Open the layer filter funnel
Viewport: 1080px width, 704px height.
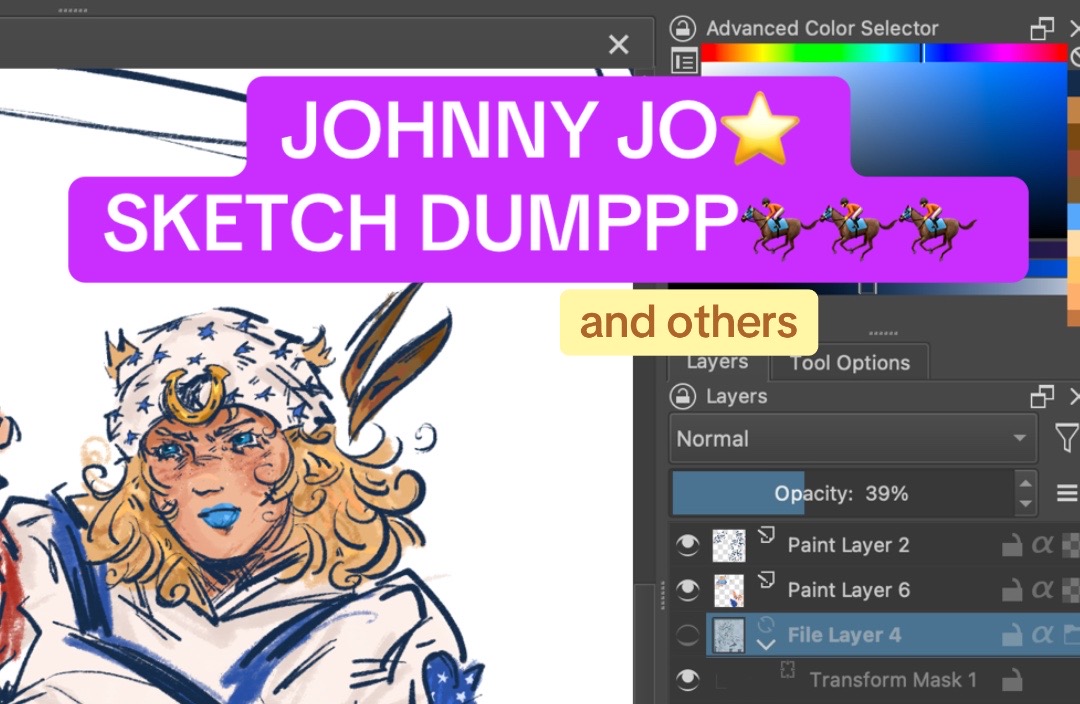point(1066,438)
